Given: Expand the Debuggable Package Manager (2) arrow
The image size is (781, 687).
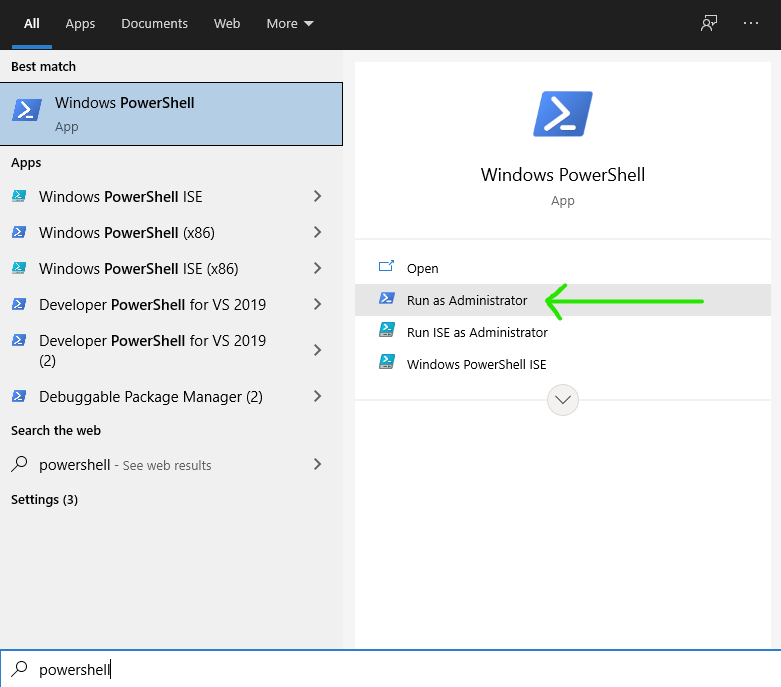Looking at the screenshot, I should coord(317,396).
